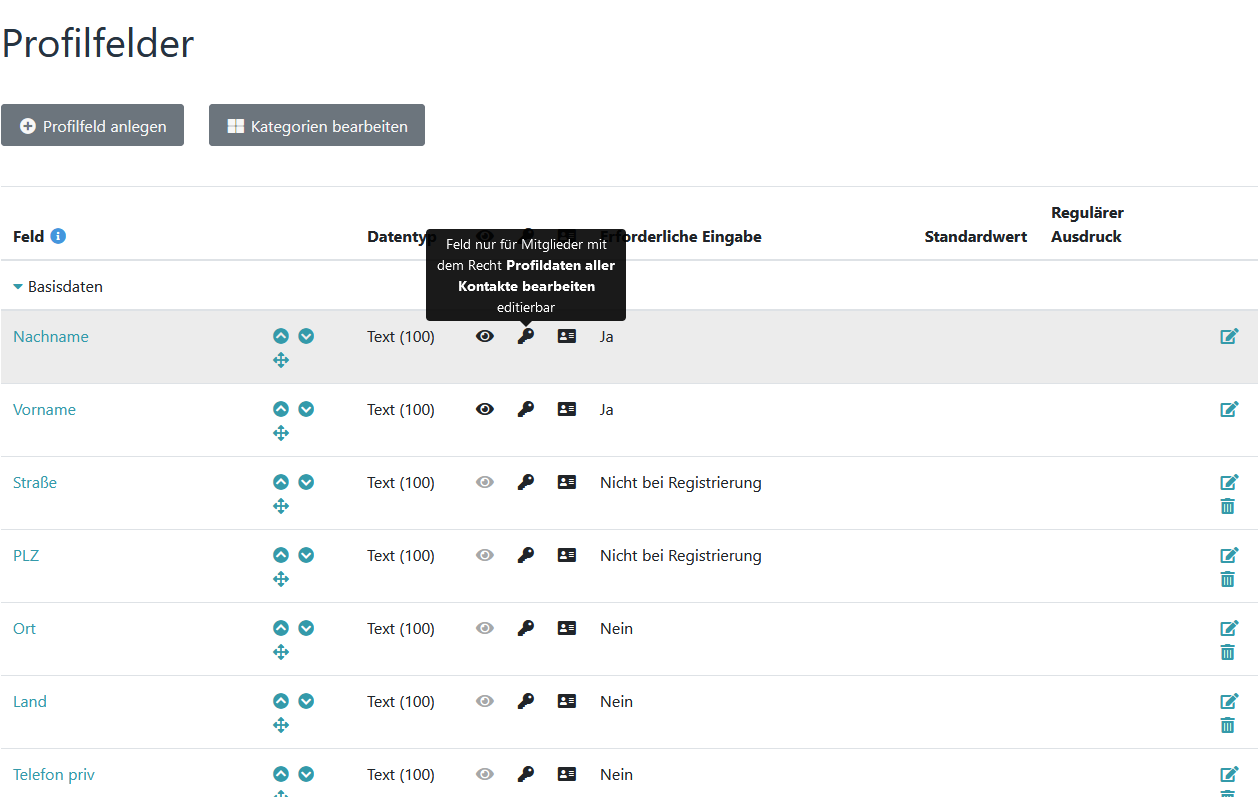The image size is (1258, 797).
Task: Toggle visibility eye for Straße
Action: (485, 482)
